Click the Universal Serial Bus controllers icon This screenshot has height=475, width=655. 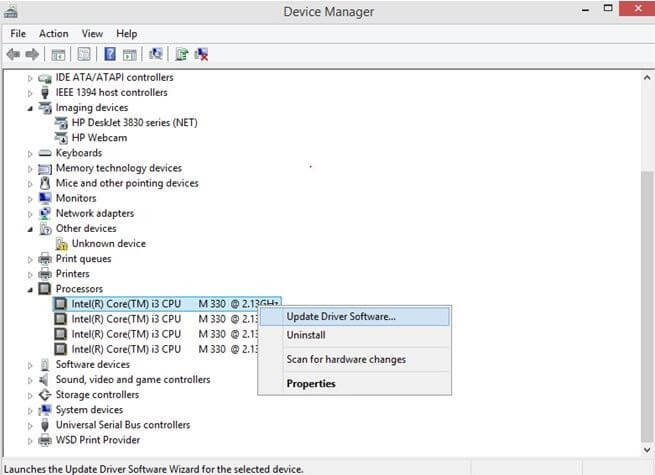click(x=45, y=425)
